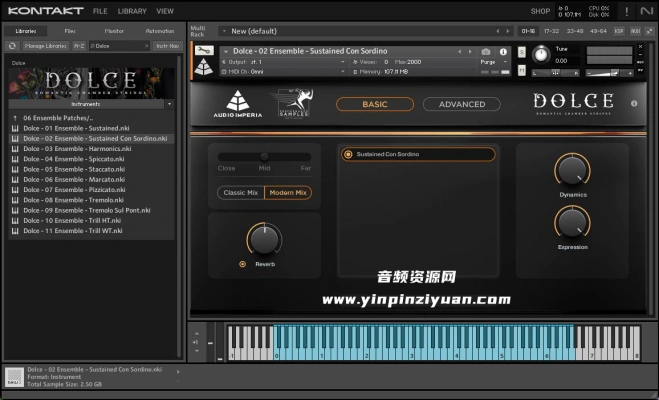Toggle the Reverb on/off button
Screen dimensions: 659x400
tap(243, 264)
